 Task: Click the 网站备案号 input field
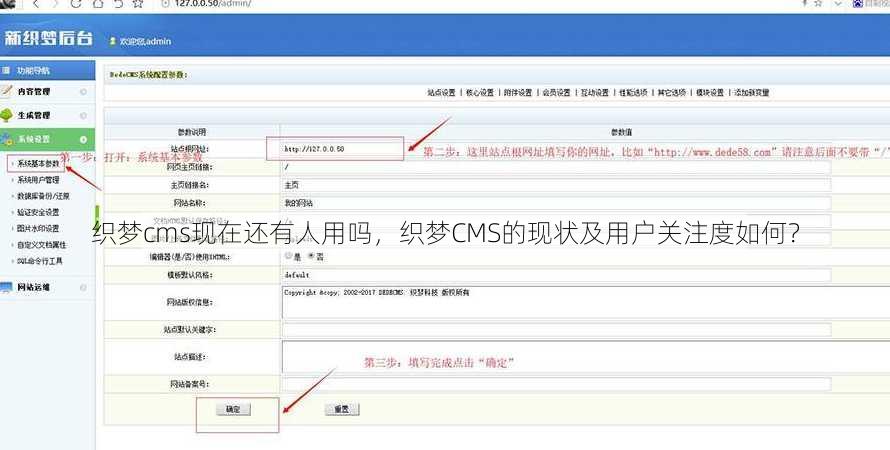tap(556, 384)
